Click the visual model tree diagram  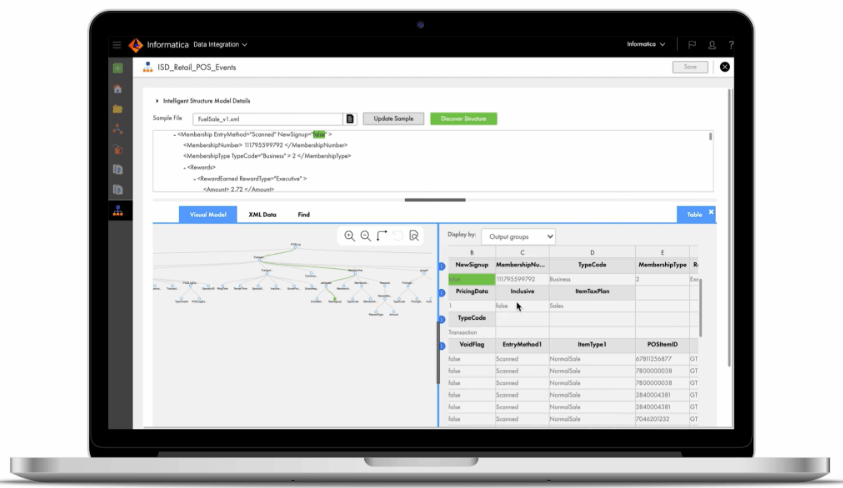[293, 279]
